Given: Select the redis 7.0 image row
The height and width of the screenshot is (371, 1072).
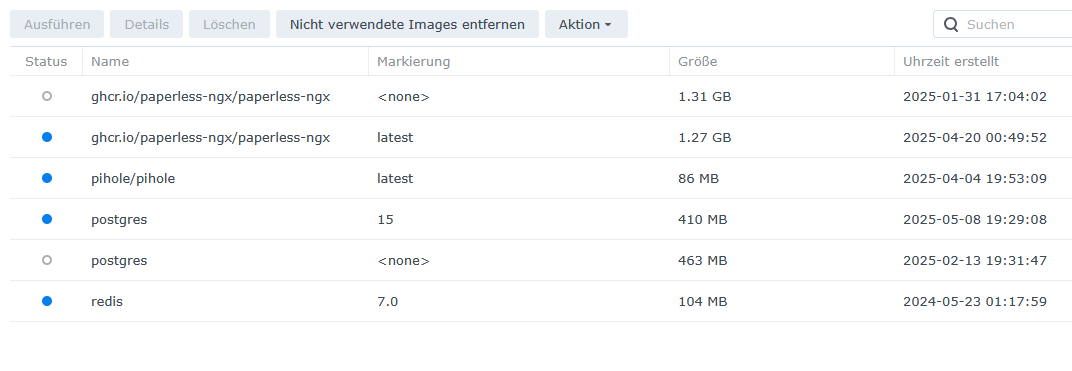Looking at the screenshot, I should click(541, 301).
